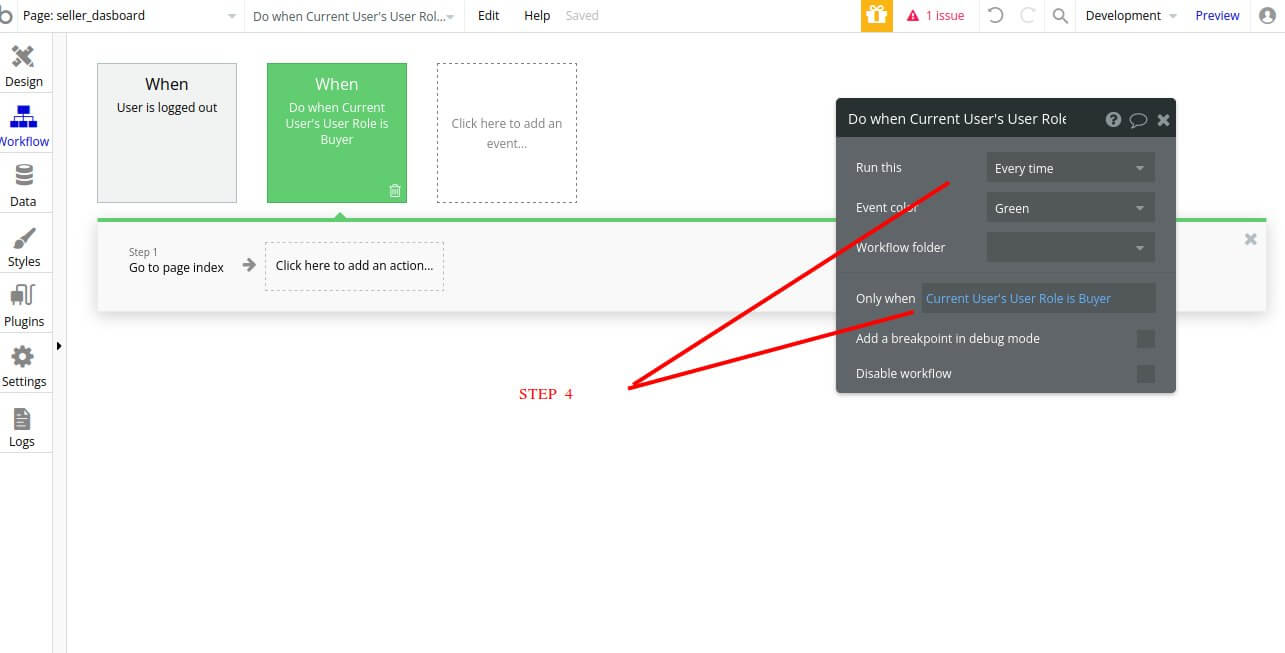Open help question mark in property panel

coord(1113,119)
